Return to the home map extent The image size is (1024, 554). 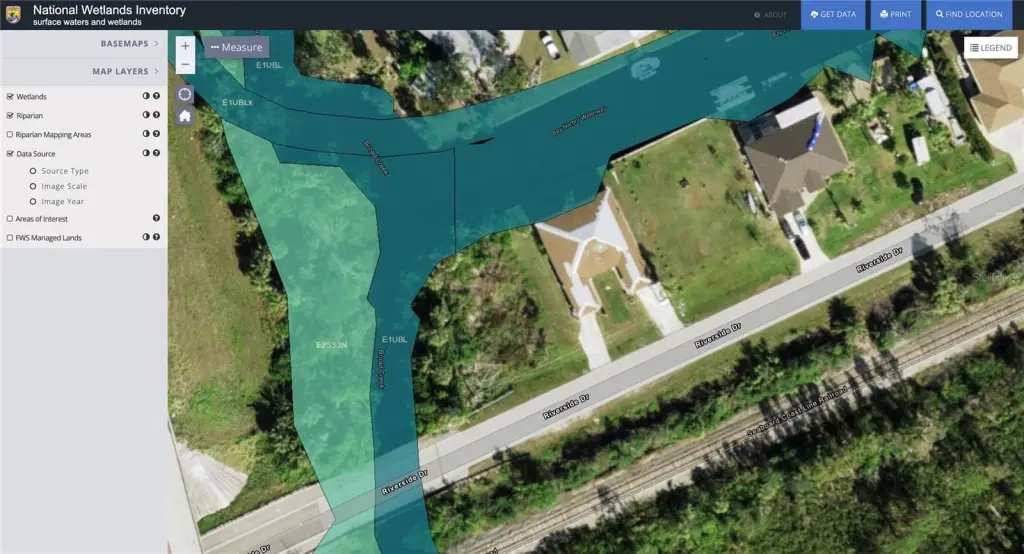(x=185, y=116)
